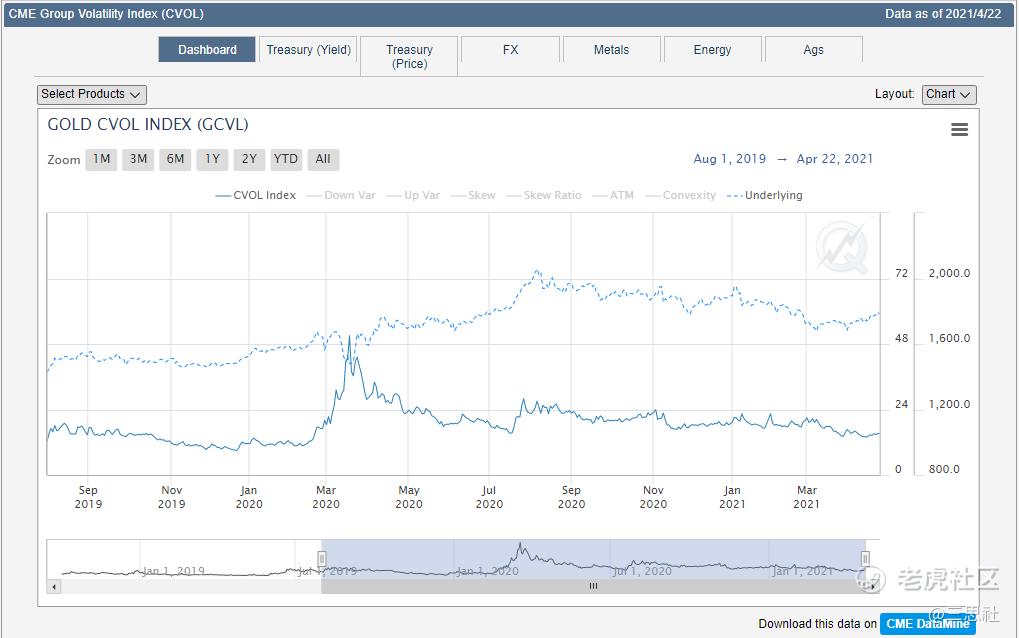Screen dimensions: 1019x638
Task: Click the navigator left scroll arrow
Action: (x=54, y=587)
